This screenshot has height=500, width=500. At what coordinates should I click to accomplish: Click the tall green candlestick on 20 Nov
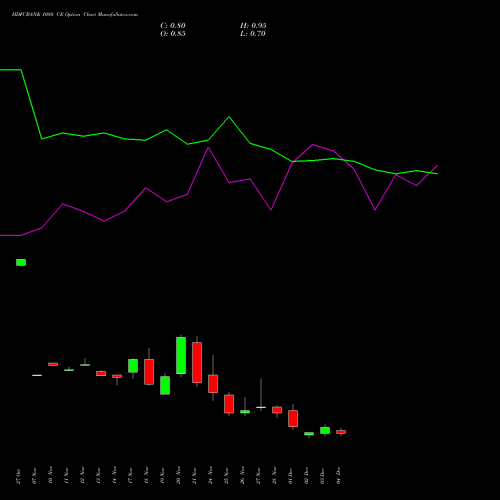[x=181, y=355]
